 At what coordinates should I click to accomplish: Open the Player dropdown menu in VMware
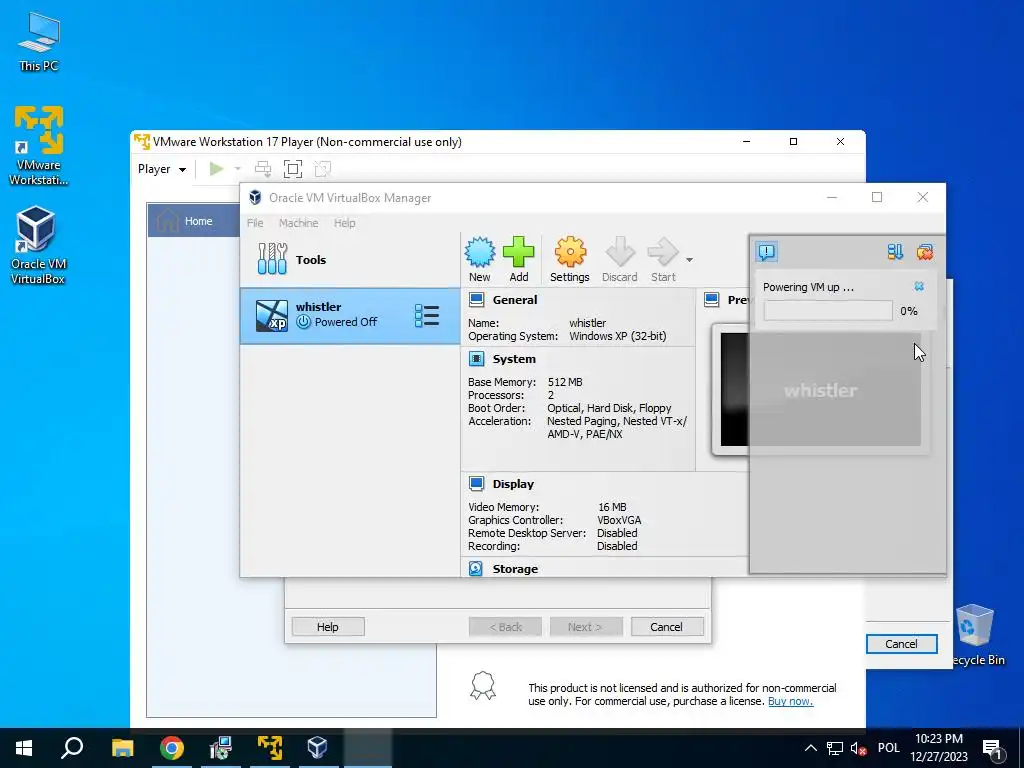tap(162, 169)
